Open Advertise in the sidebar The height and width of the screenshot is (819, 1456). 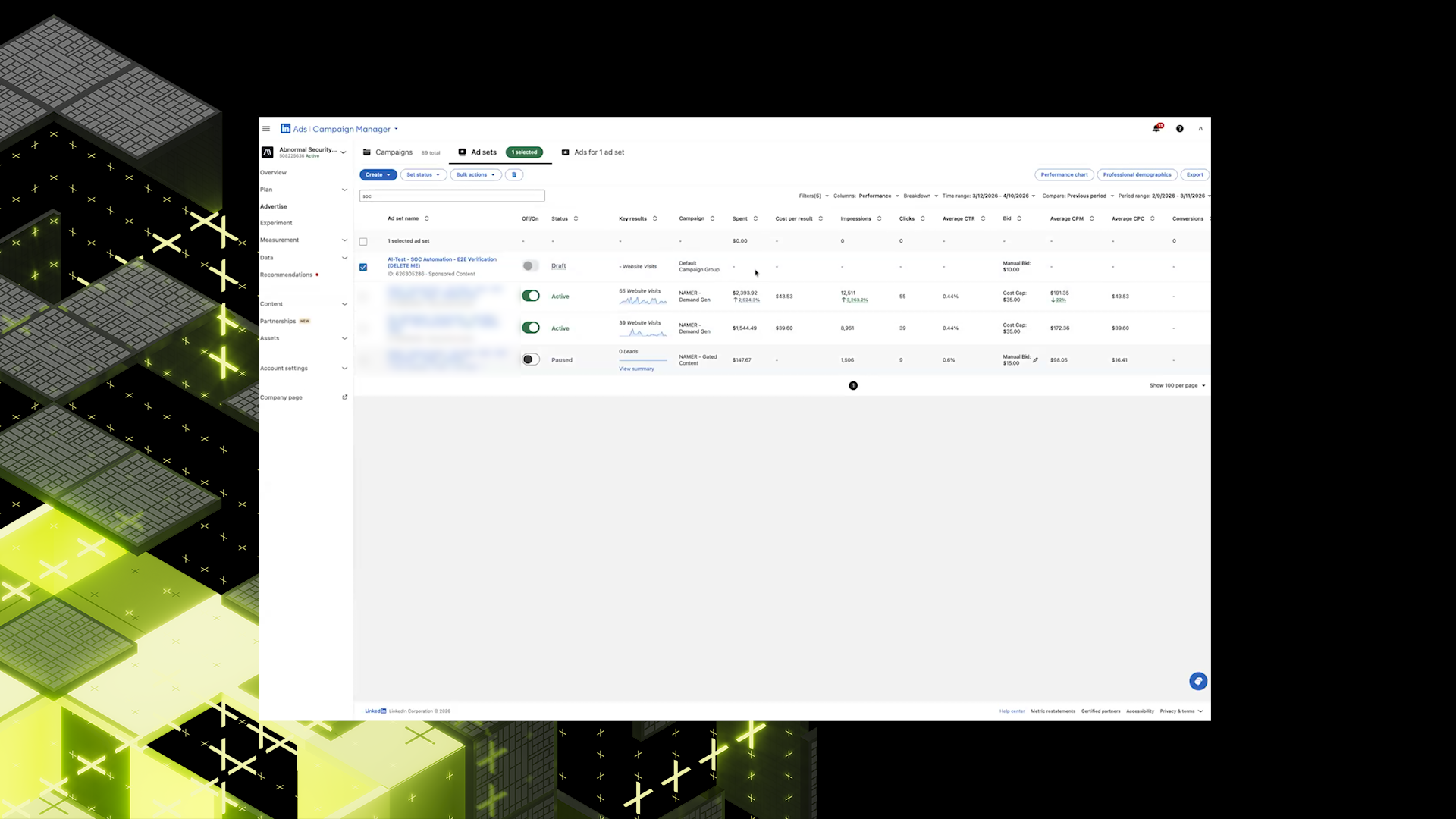274,206
